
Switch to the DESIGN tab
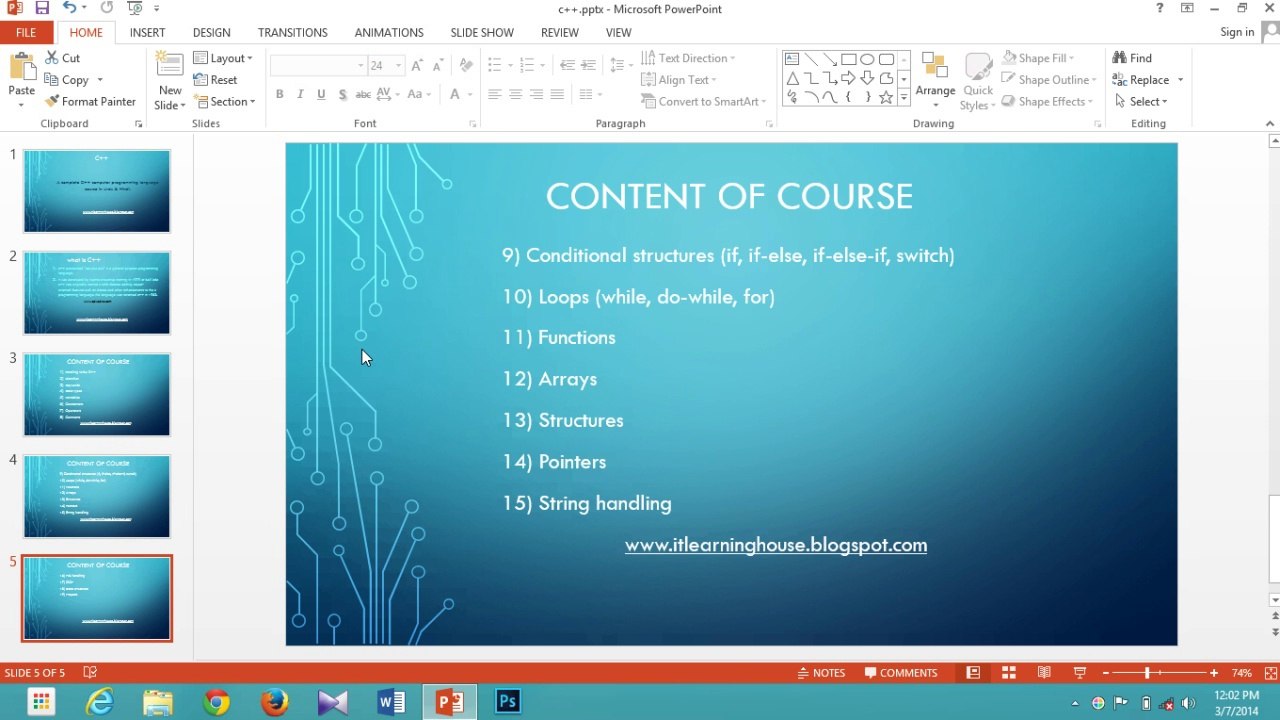click(211, 32)
